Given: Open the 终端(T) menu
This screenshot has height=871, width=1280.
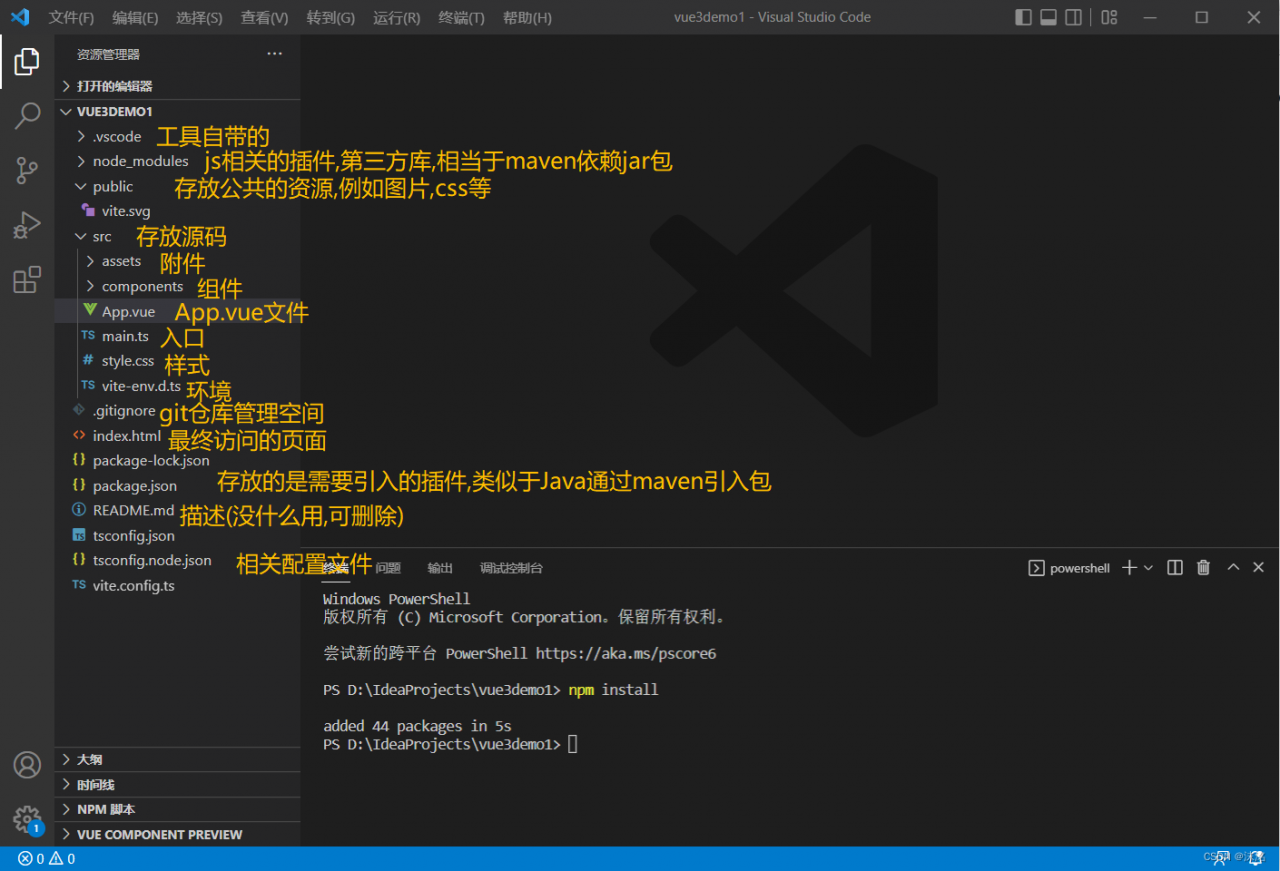Looking at the screenshot, I should point(462,17).
